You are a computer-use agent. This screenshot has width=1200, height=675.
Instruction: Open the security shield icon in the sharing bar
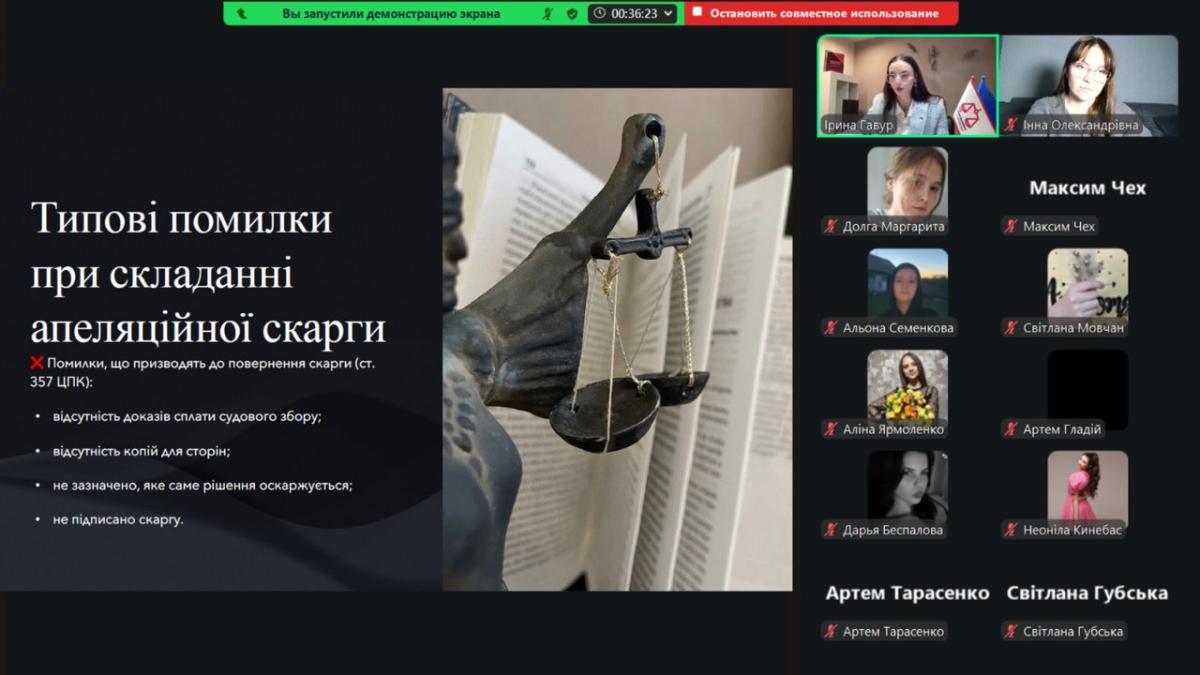coord(572,14)
